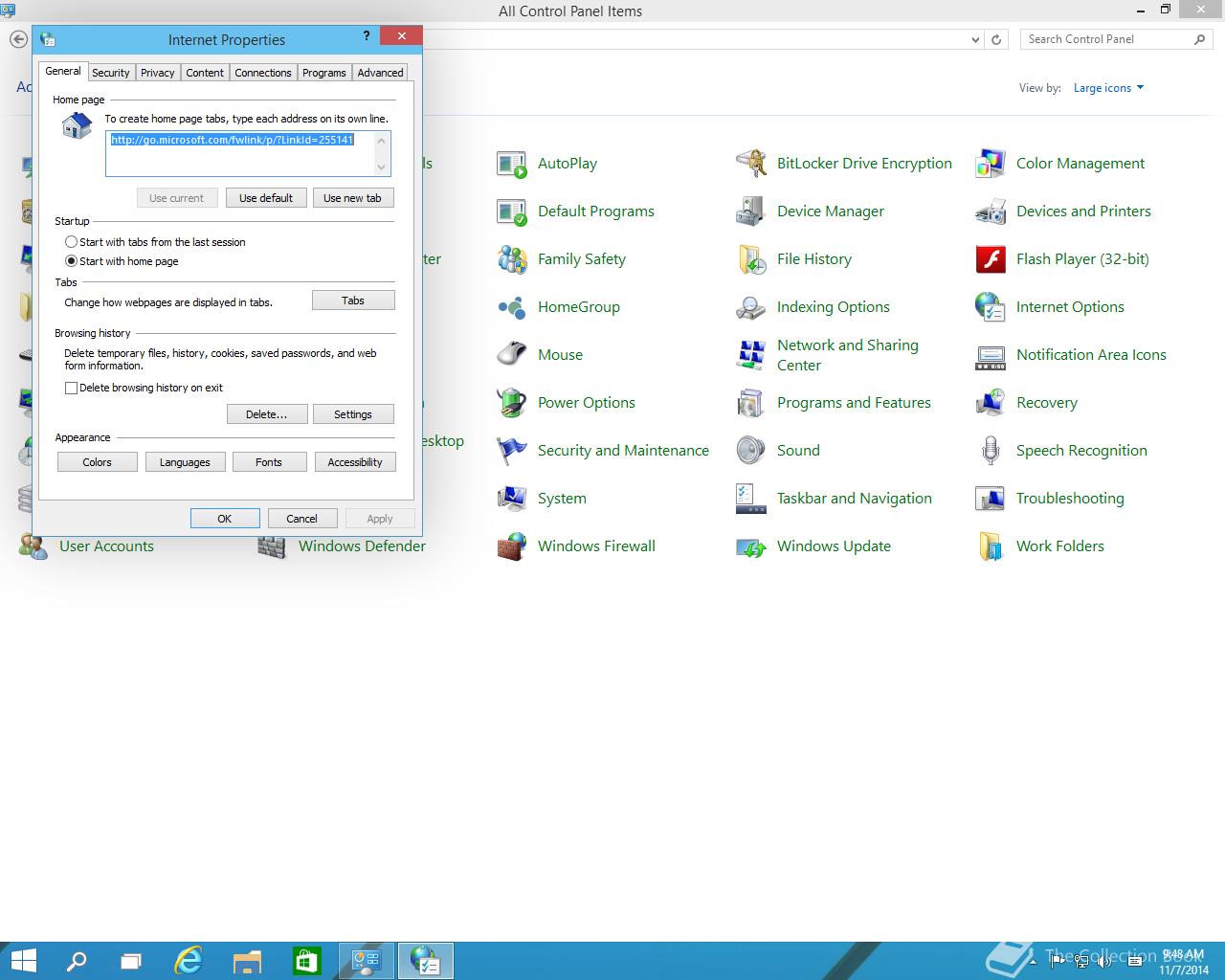Screen dimensions: 1225x980
Task: Open the Windows Firewall icon
Action: pos(512,546)
